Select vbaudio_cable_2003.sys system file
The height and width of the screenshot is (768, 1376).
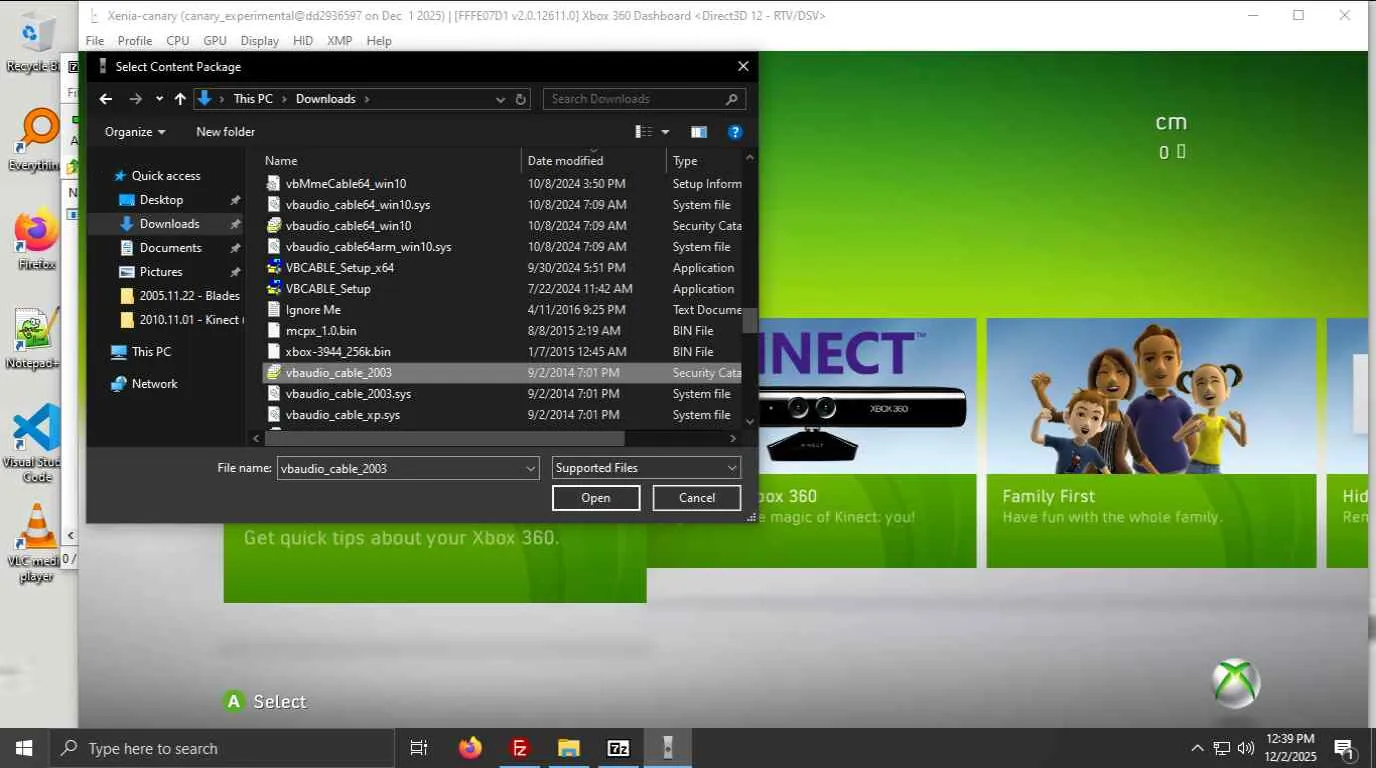click(x=348, y=394)
